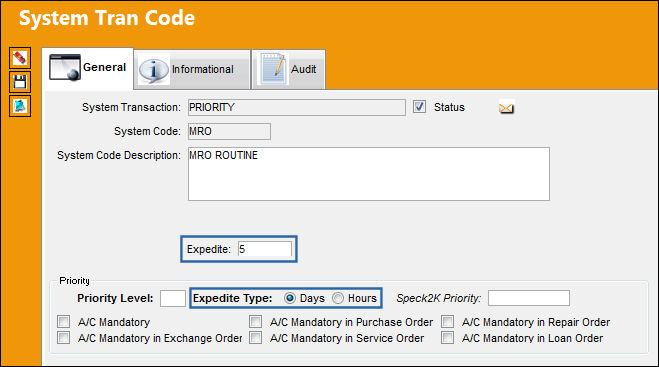Viewport: 659px width, 367px height.
Task: Click the Expedite value field
Action: coord(265,249)
